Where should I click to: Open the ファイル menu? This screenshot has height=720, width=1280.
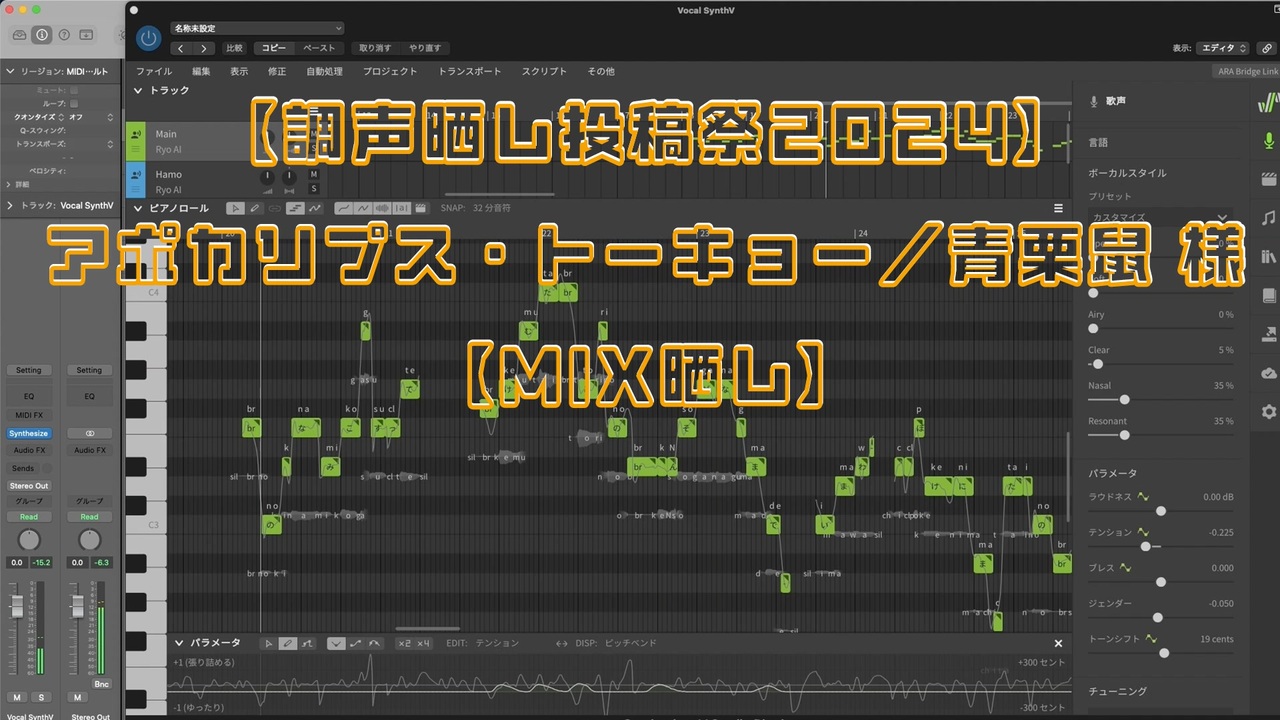tap(153, 71)
